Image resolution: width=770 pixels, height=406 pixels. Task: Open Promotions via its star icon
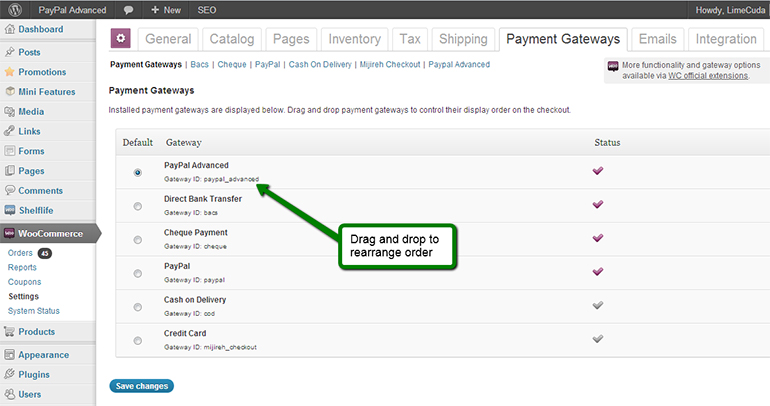pos(10,72)
